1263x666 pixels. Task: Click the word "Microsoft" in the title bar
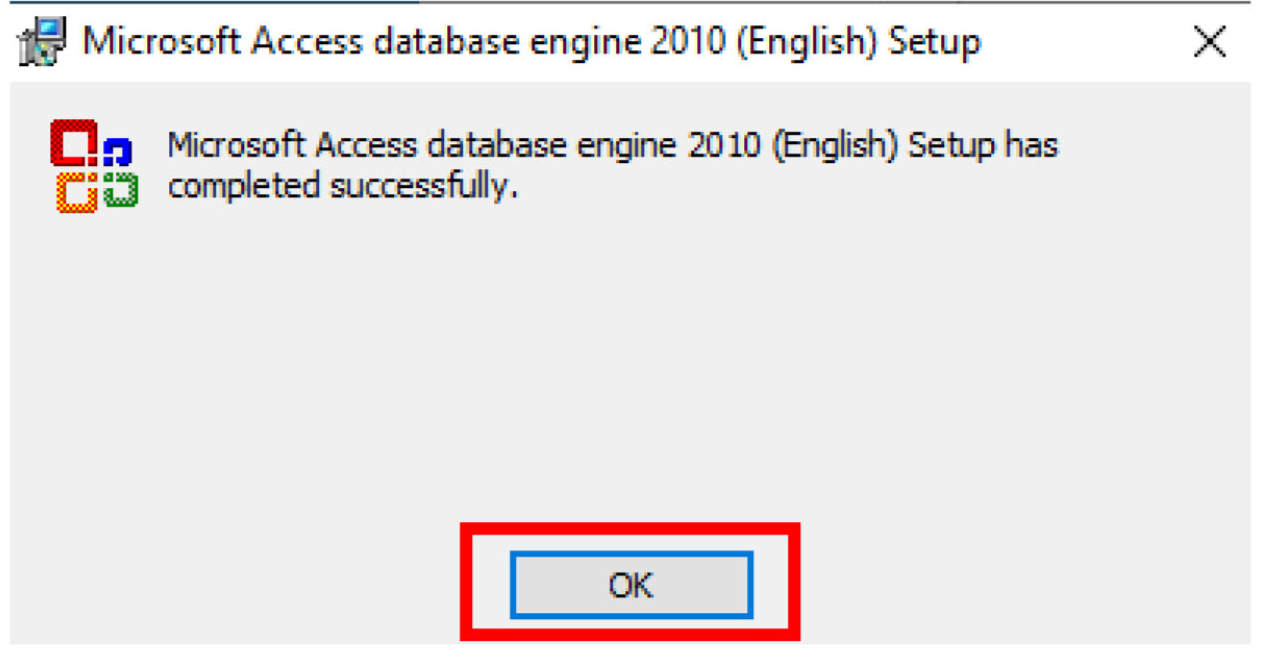(161, 42)
